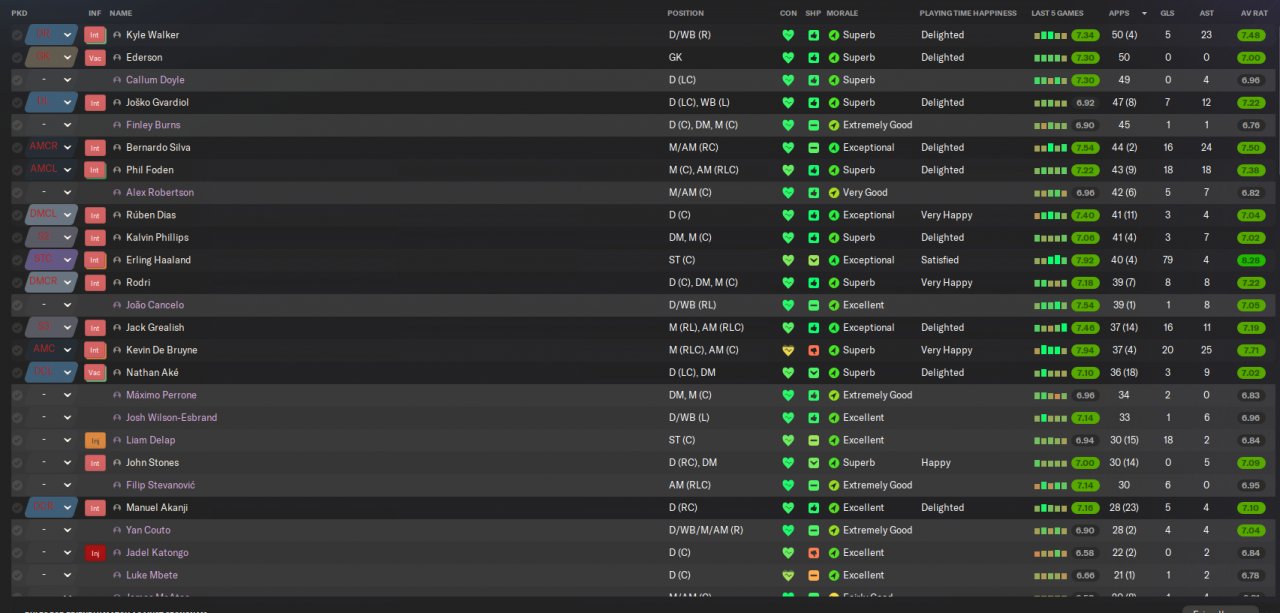Viewport: 1280px width, 613px height.
Task: Click Jadel Katongo's red Inj injury icon
Action: click(x=95, y=553)
